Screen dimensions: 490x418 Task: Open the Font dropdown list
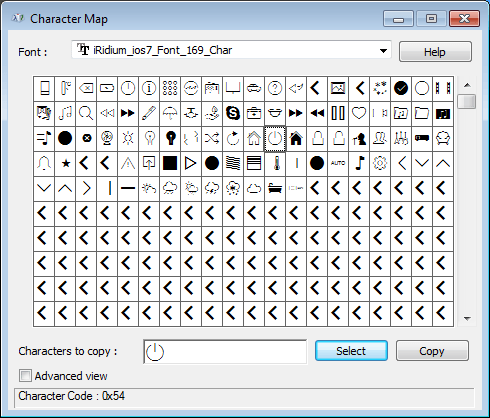point(383,51)
